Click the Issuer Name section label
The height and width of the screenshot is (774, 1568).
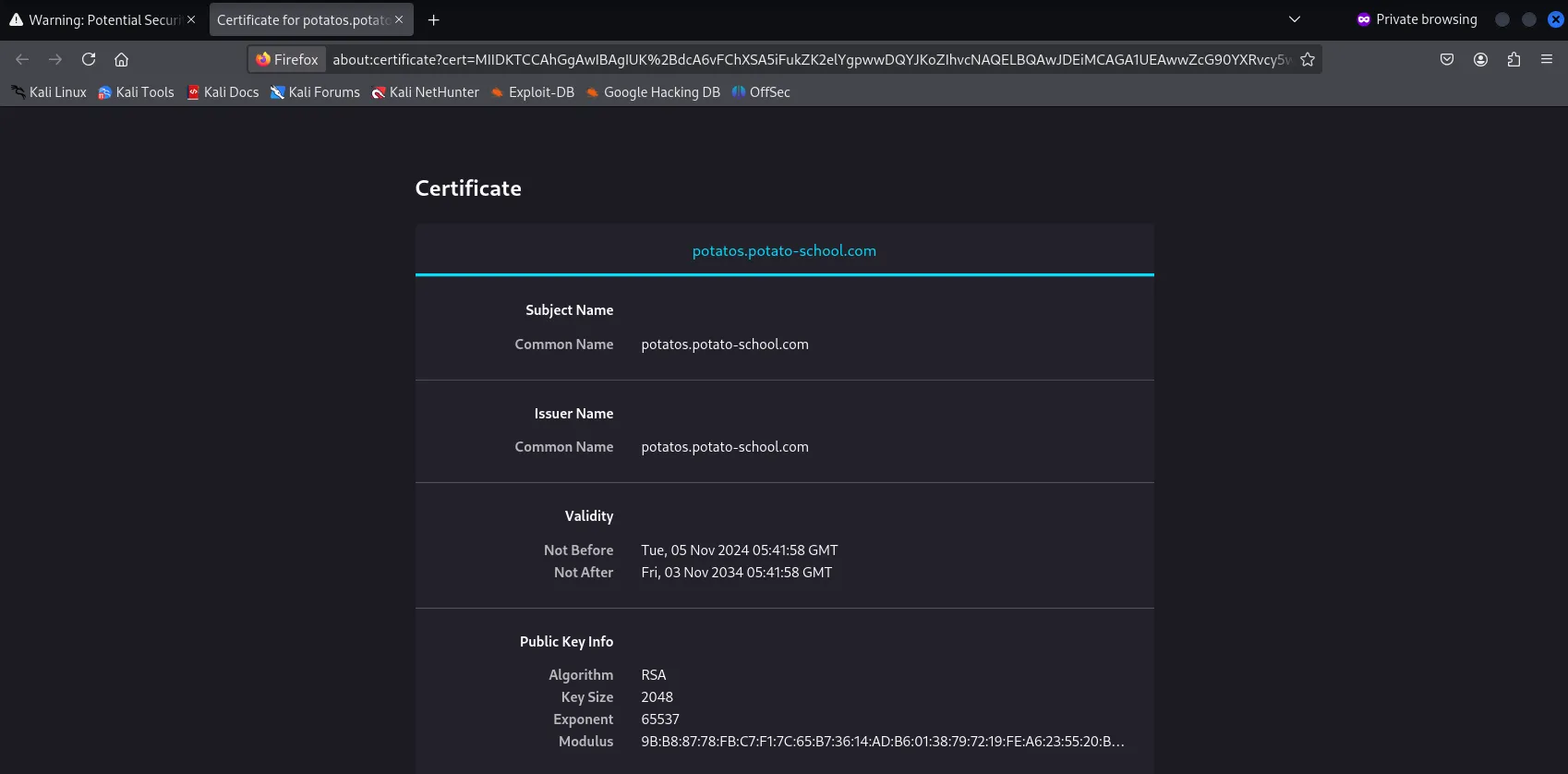573,414
